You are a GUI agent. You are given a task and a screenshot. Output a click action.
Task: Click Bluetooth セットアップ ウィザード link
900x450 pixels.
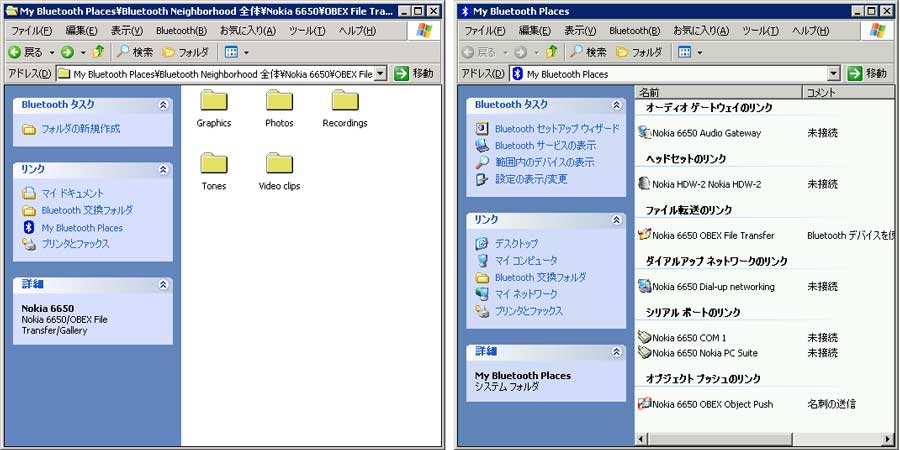click(x=556, y=129)
